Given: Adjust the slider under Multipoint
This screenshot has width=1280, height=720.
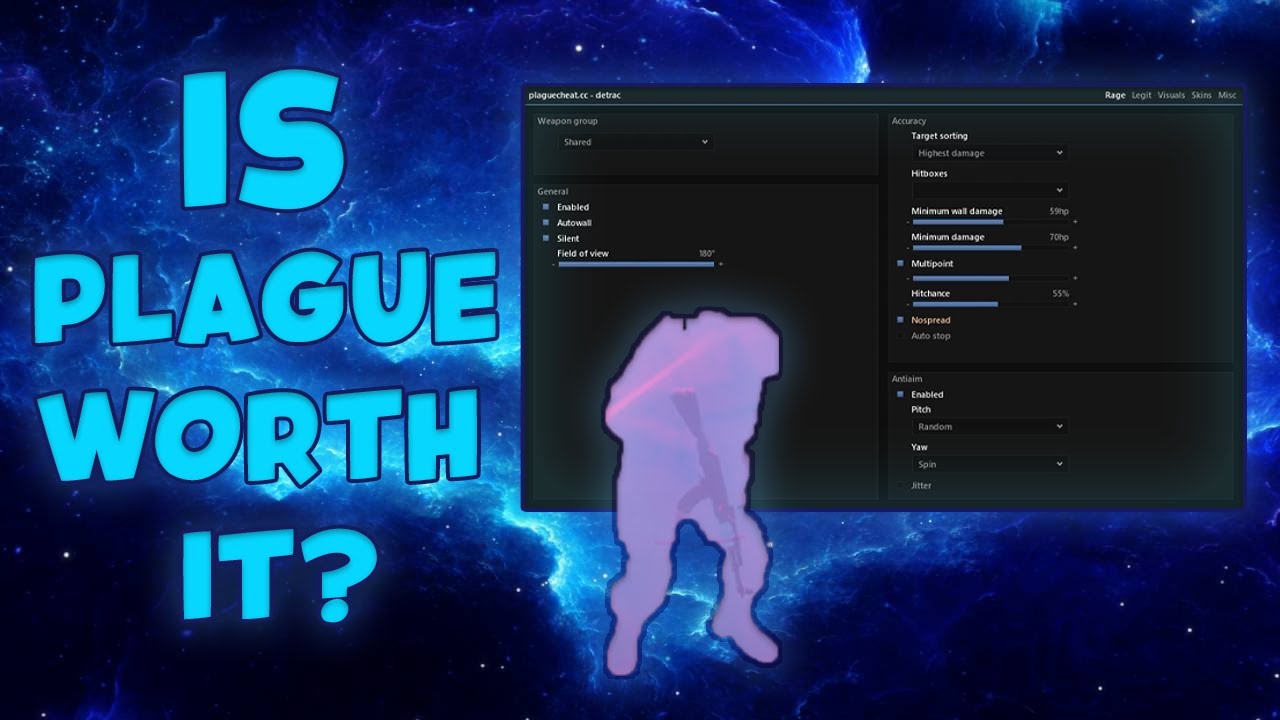Looking at the screenshot, I should 990,278.
